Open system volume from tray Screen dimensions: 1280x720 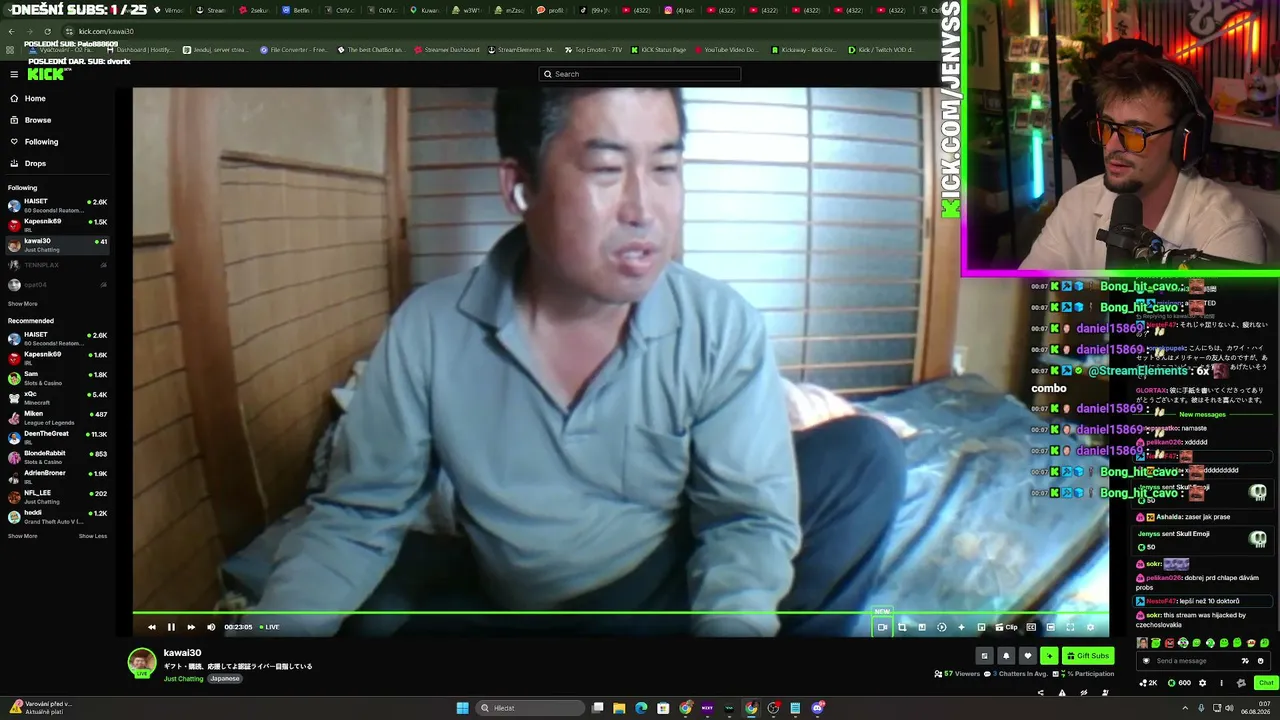(1229, 708)
